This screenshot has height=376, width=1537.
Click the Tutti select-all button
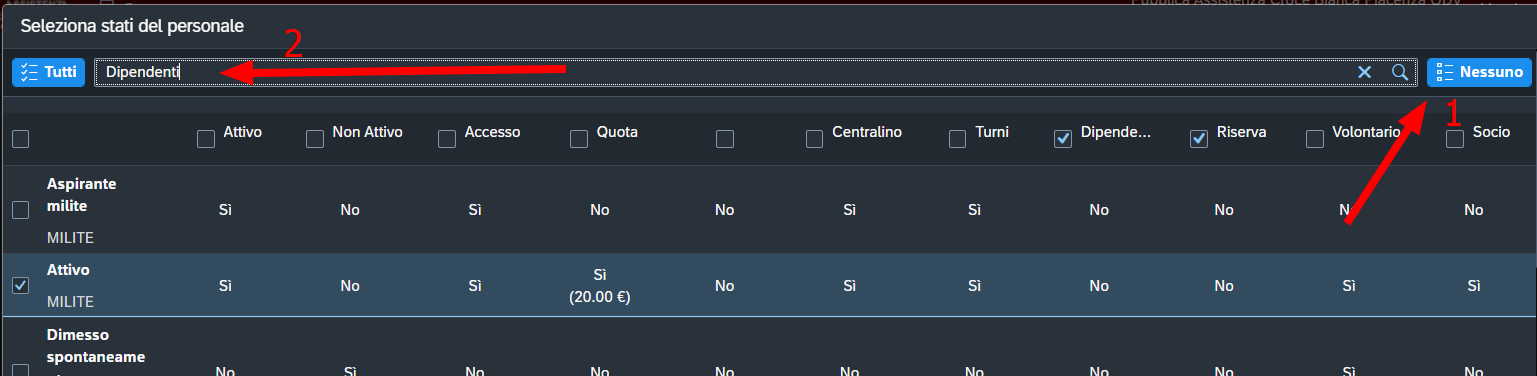tap(48, 72)
